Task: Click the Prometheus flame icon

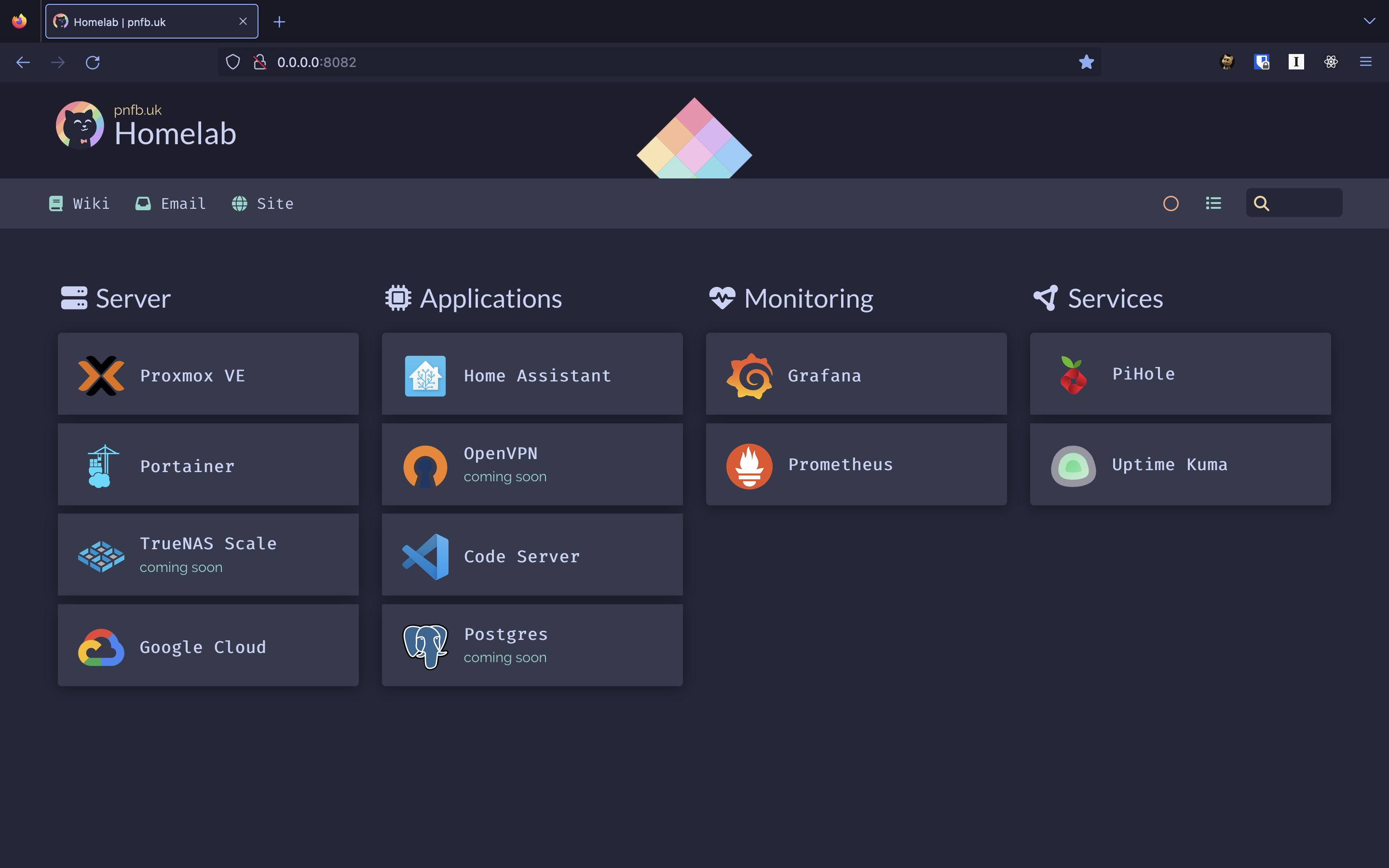Action: [x=749, y=465]
